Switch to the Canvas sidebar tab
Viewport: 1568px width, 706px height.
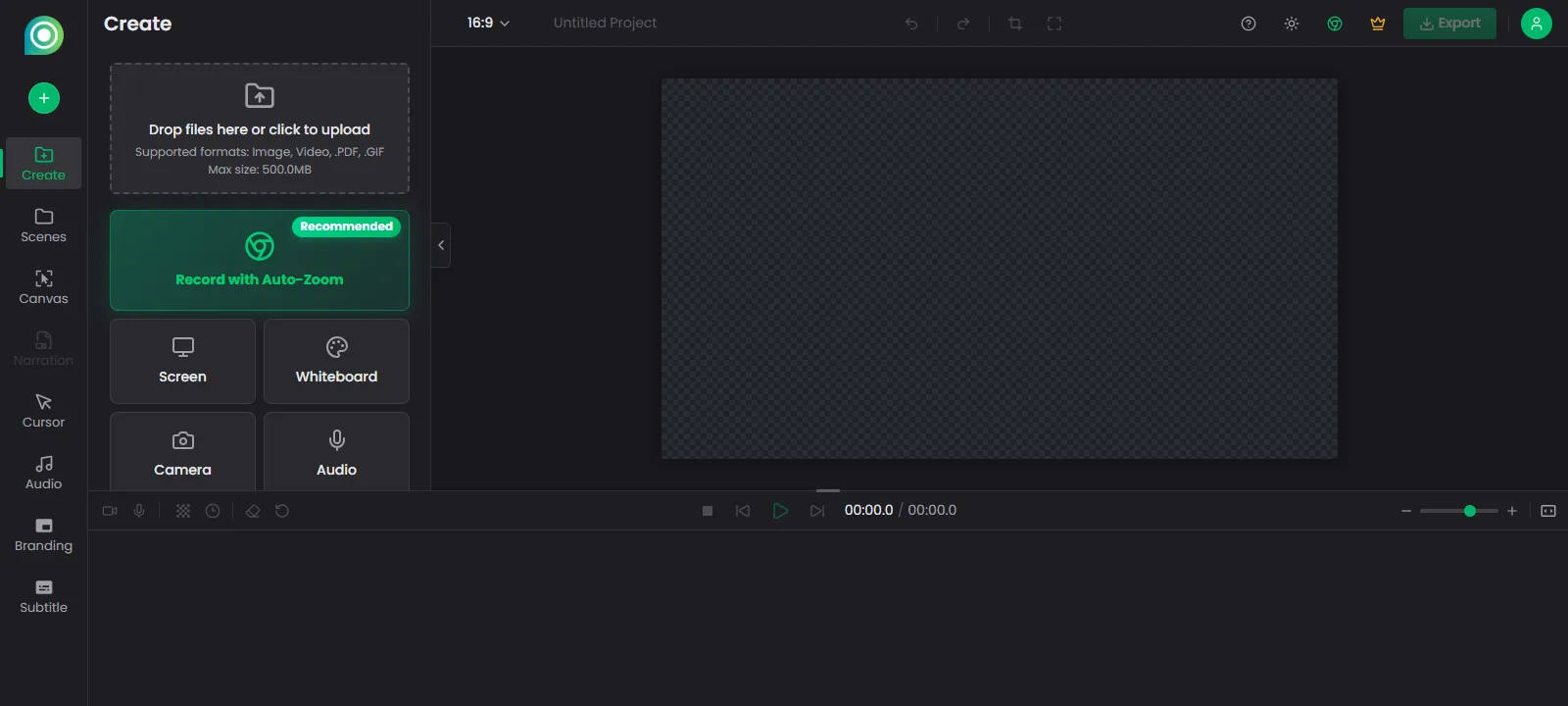tap(44, 286)
